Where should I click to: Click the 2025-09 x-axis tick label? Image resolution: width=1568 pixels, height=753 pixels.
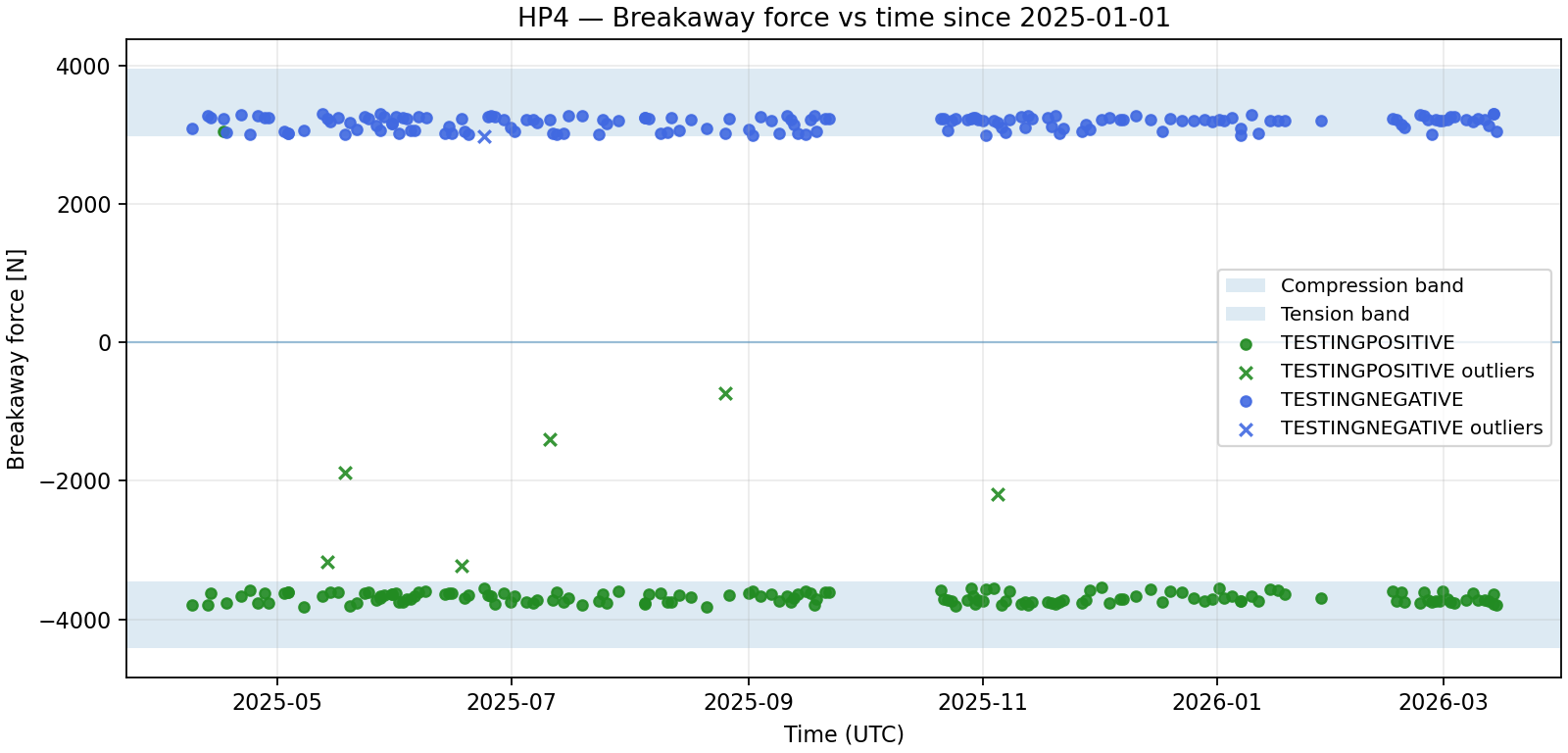click(x=749, y=702)
